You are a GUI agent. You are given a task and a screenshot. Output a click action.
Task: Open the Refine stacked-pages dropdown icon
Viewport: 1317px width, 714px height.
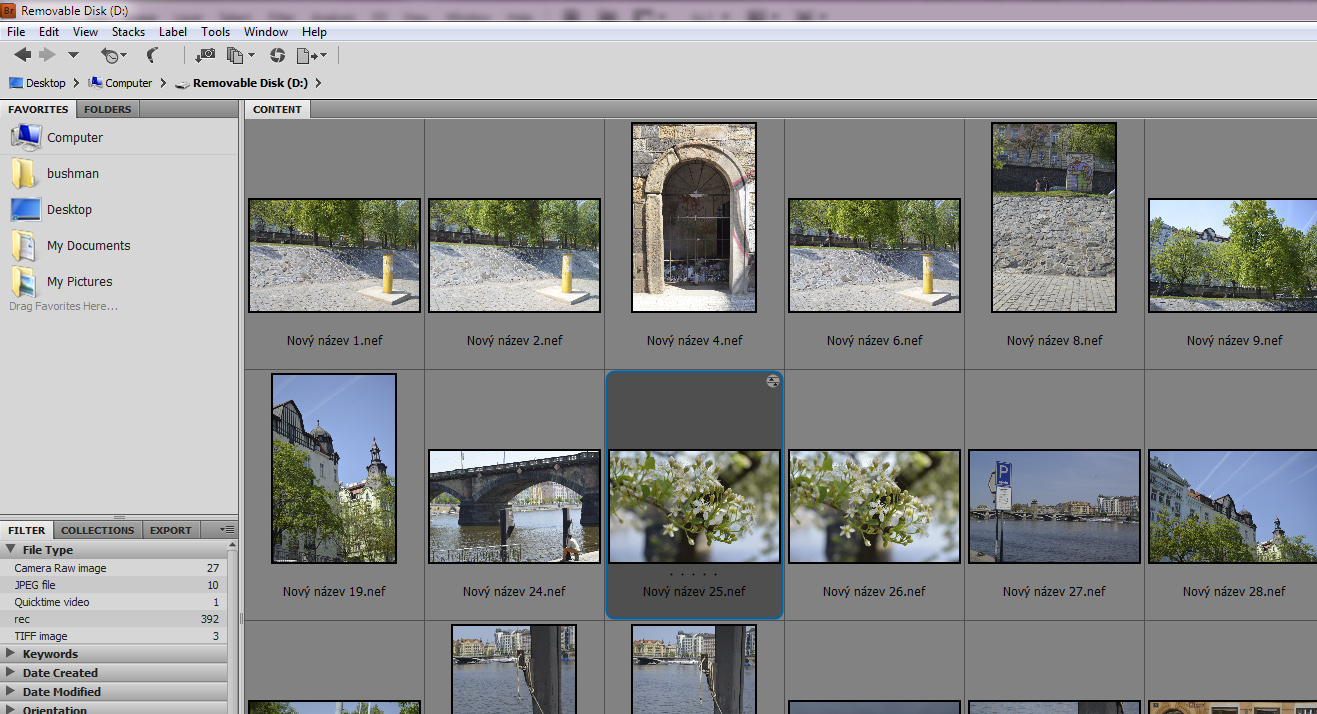click(240, 55)
